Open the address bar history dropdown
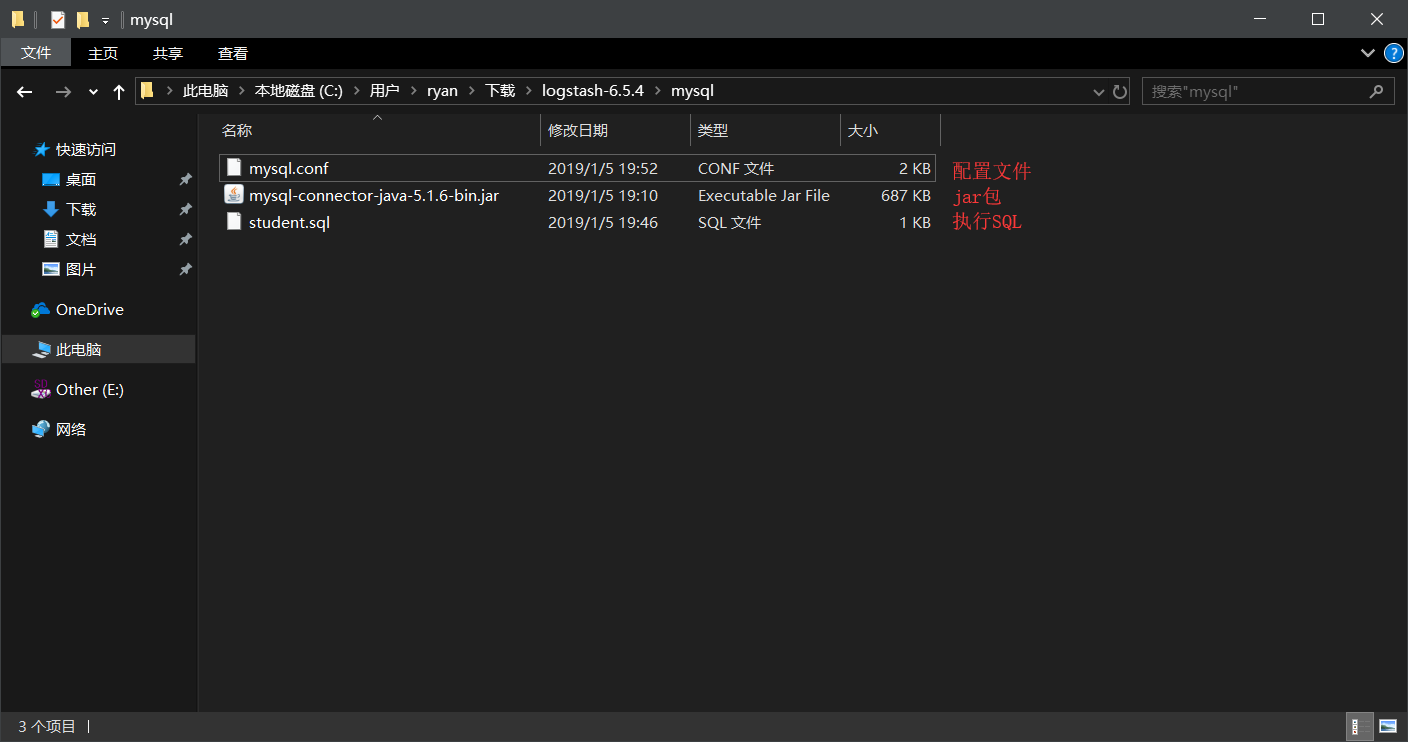 point(1099,91)
